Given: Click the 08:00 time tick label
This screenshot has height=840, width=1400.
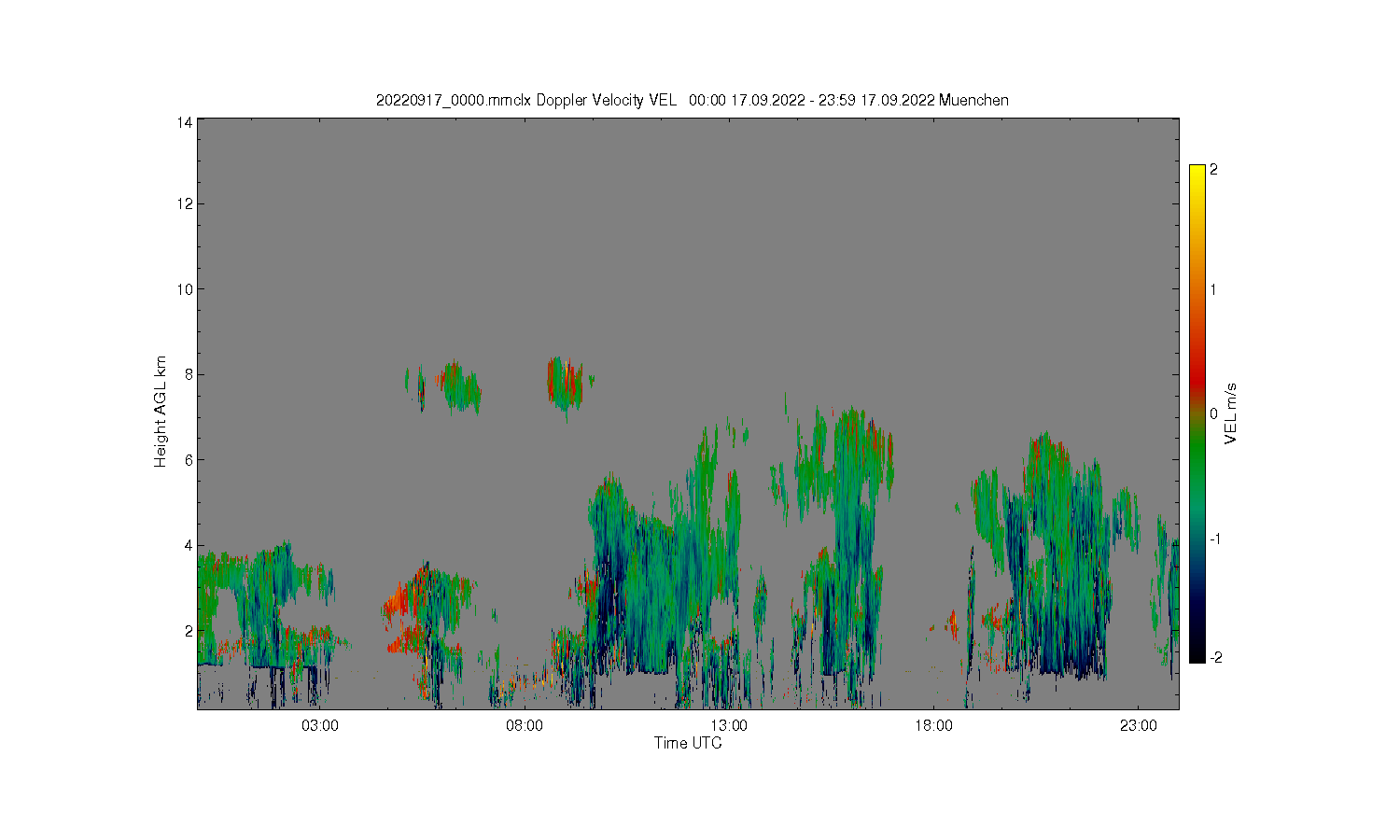Looking at the screenshot, I should click(525, 725).
